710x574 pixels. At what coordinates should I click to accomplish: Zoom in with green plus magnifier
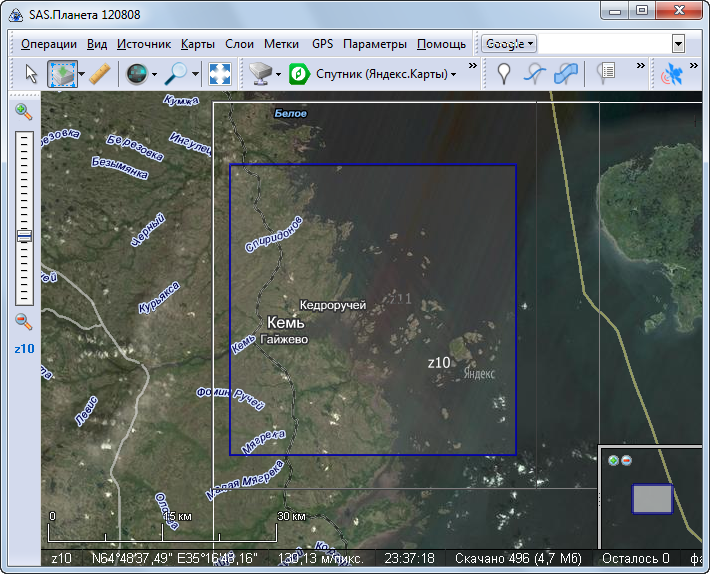pyautogui.click(x=23, y=112)
